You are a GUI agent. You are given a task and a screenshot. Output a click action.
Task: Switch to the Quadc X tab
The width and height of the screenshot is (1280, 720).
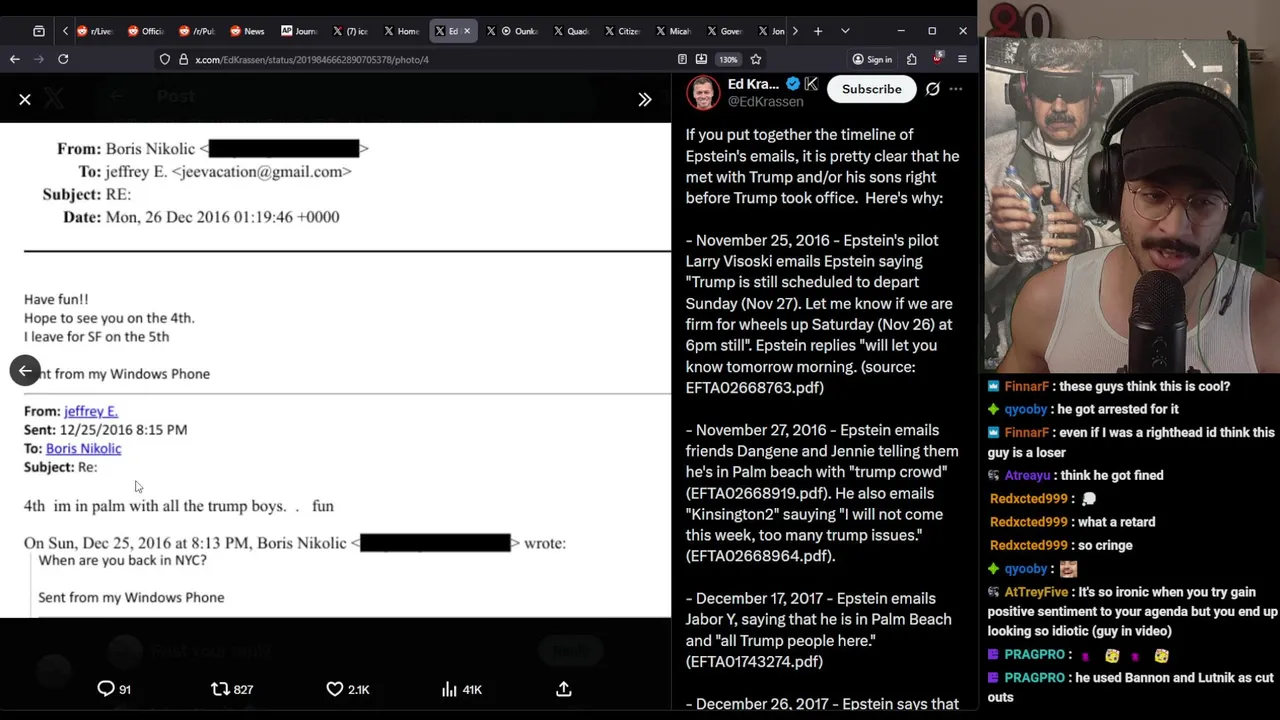(572, 31)
